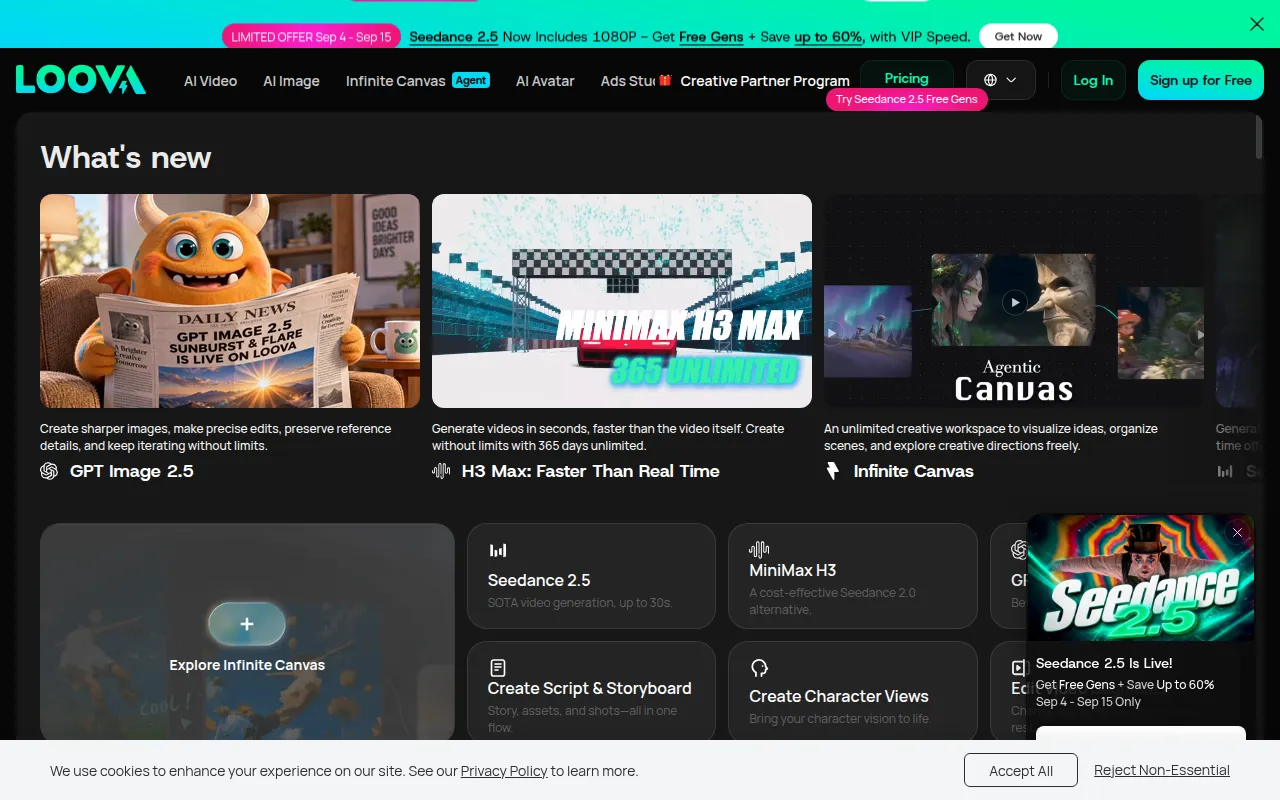The width and height of the screenshot is (1280, 800).
Task: Click the document icon above Create Script & Storyboard
Action: (498, 667)
